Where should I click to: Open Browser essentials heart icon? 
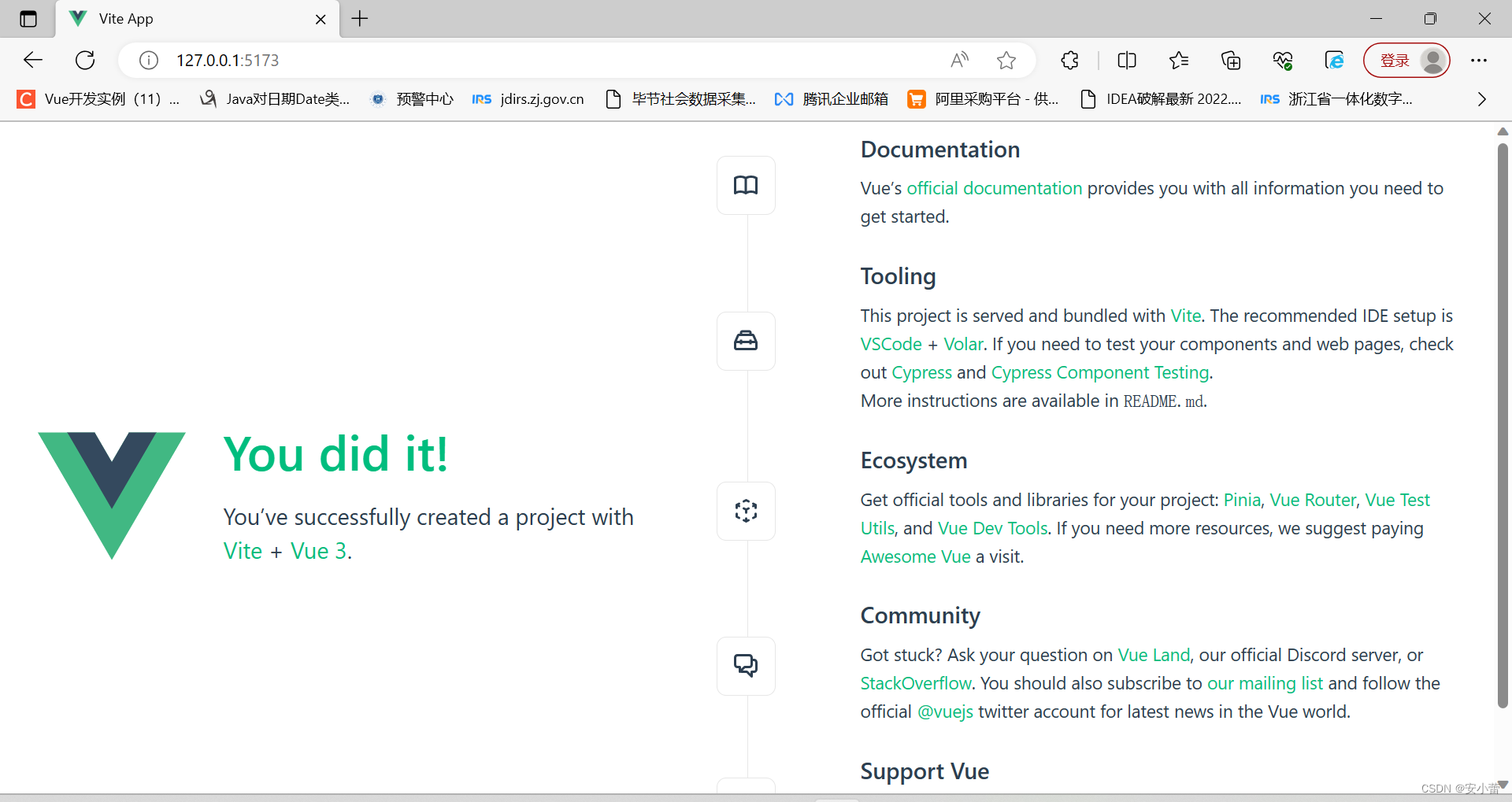click(x=1283, y=60)
